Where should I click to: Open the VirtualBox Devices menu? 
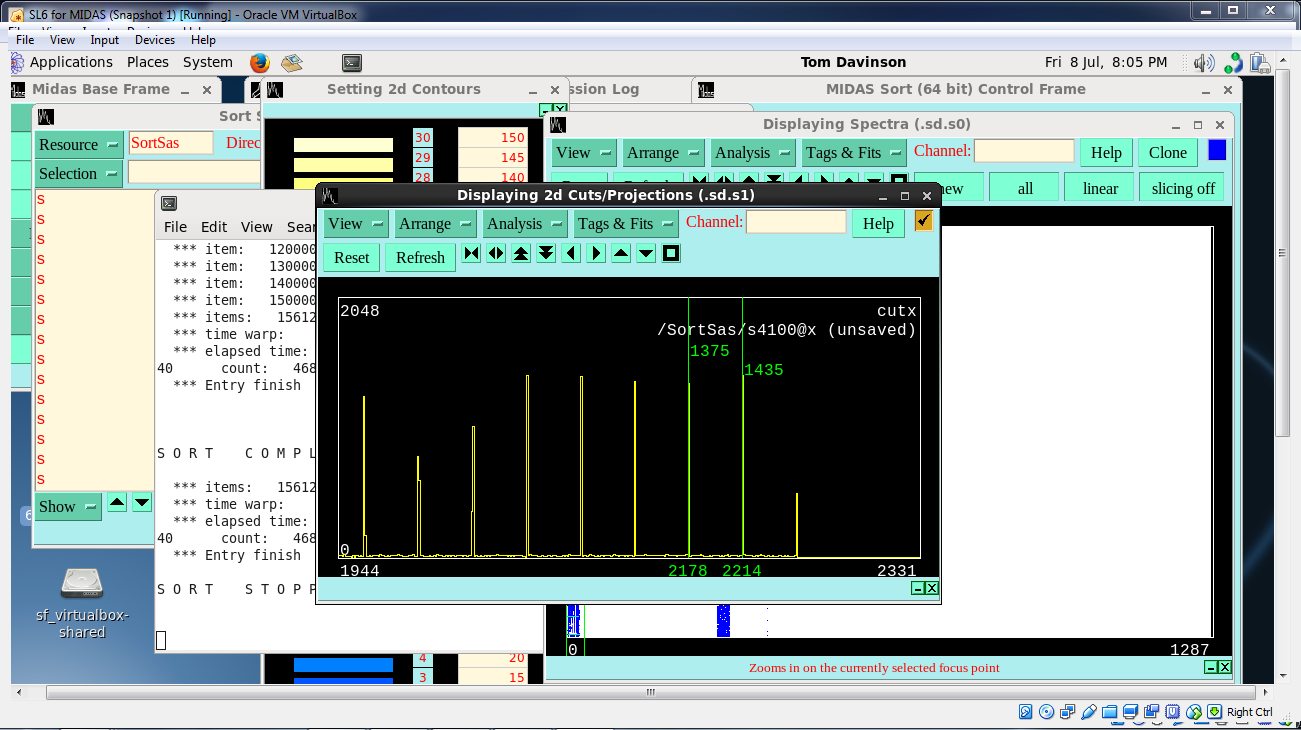pyautogui.click(x=155, y=40)
